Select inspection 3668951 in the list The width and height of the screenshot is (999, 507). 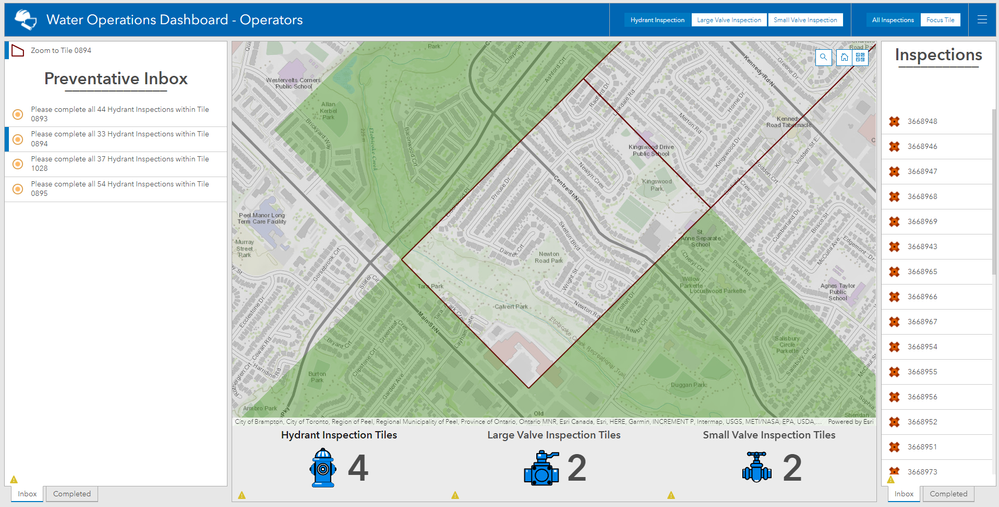click(937, 447)
